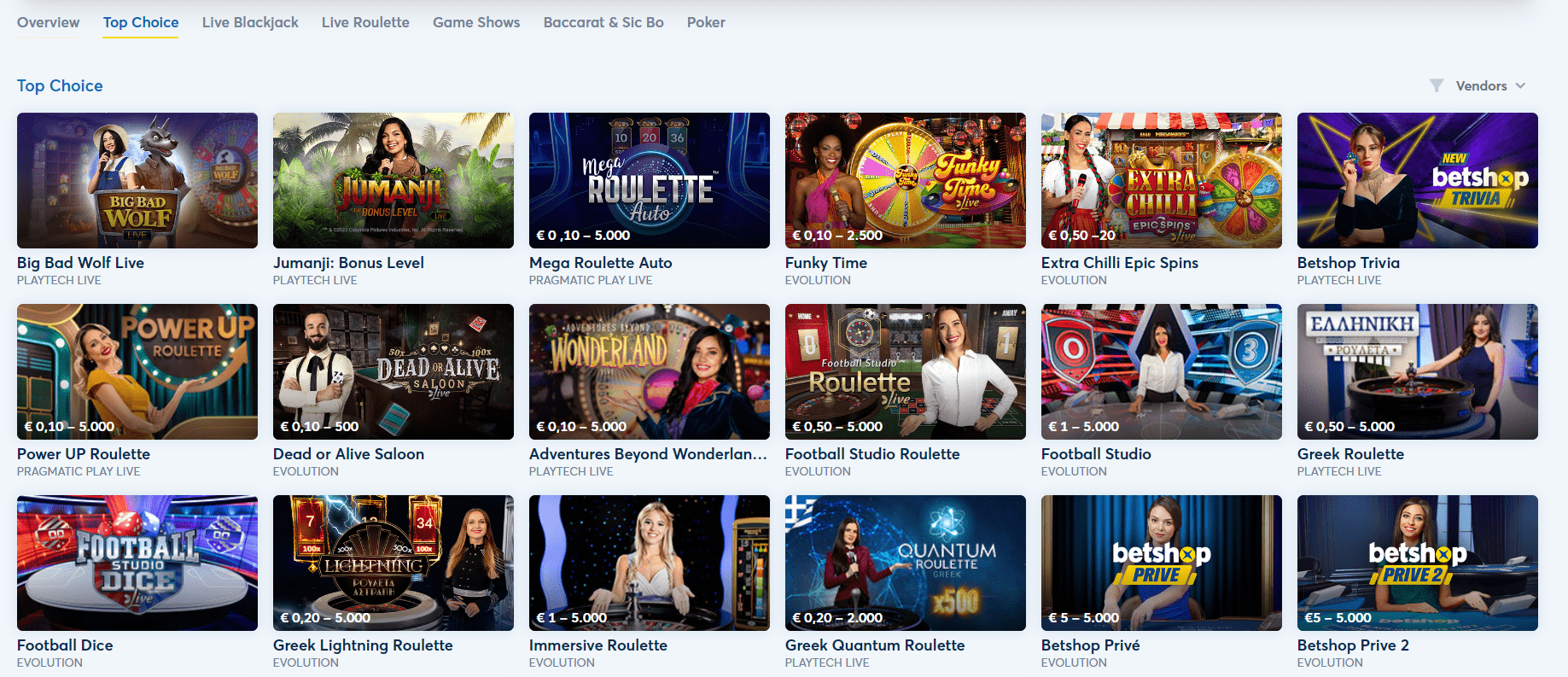Viewport: 1568px width, 677px height.
Task: Launch the Immersive Roulette game thumbnail
Action: point(650,563)
